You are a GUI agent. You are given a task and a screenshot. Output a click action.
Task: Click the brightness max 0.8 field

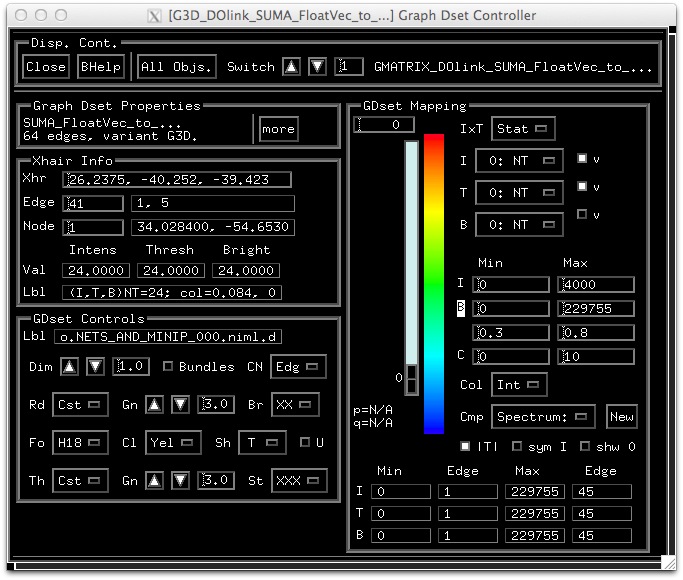[x=595, y=333]
